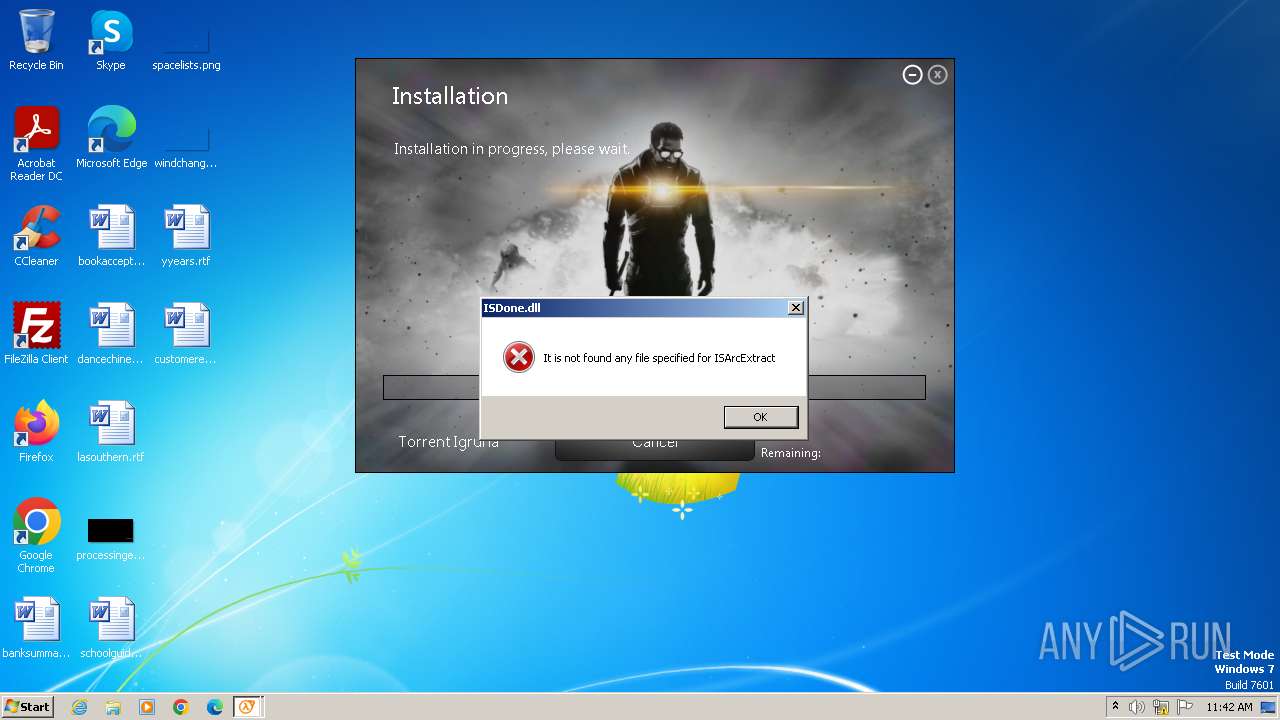This screenshot has height=720, width=1280.
Task: Select the Firefox desktop shortcut
Action: [36, 432]
